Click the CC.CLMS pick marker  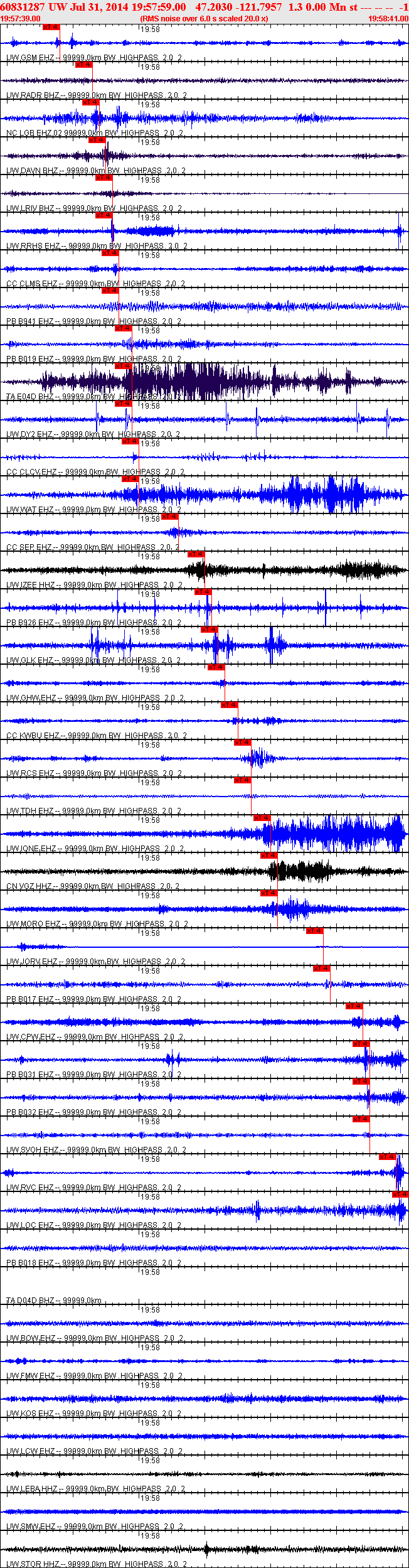tap(110, 253)
